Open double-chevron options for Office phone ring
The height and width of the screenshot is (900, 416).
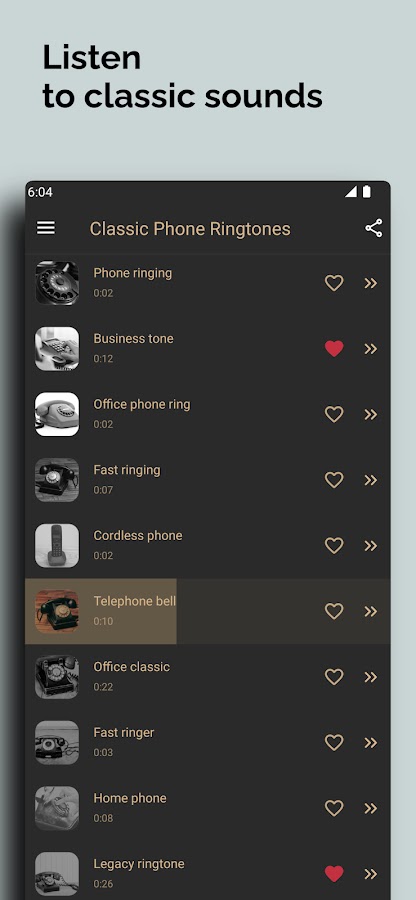(x=371, y=414)
